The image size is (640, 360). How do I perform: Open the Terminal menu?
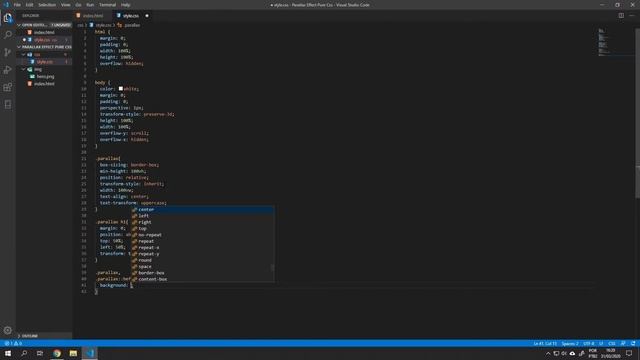(107, 5)
